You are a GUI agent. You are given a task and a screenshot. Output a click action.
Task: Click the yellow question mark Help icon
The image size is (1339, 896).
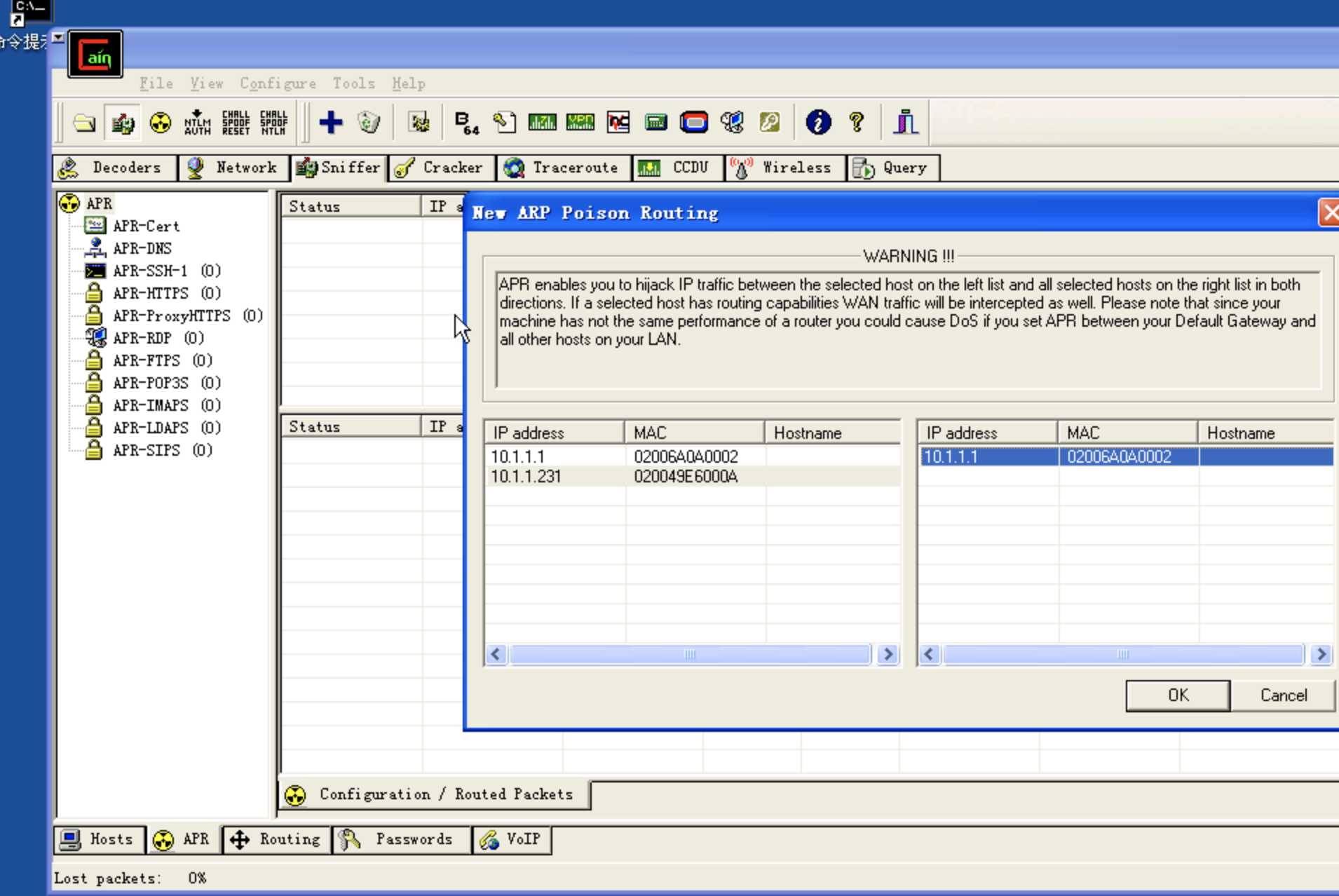[x=856, y=123]
